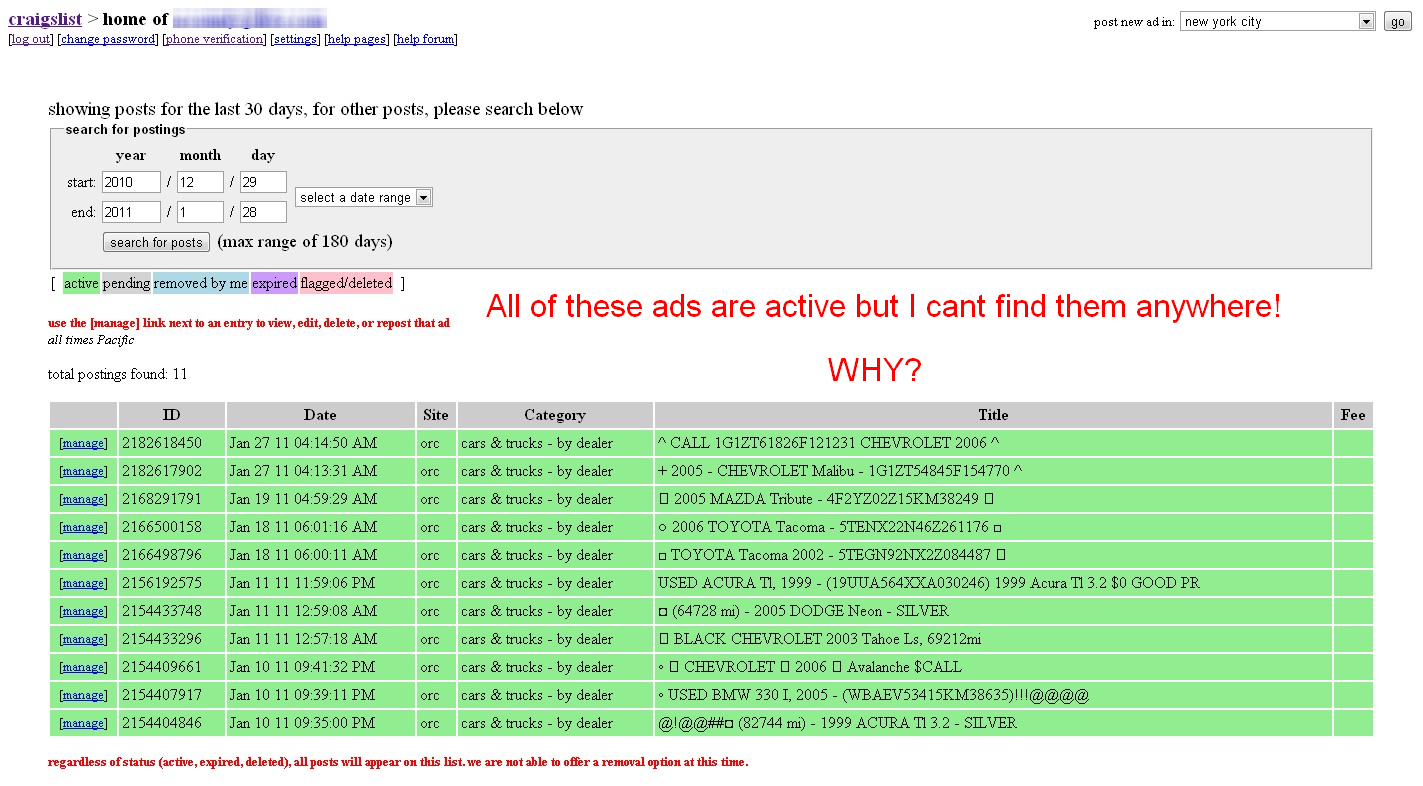
Task: Open the help pages link
Action: click(357, 39)
